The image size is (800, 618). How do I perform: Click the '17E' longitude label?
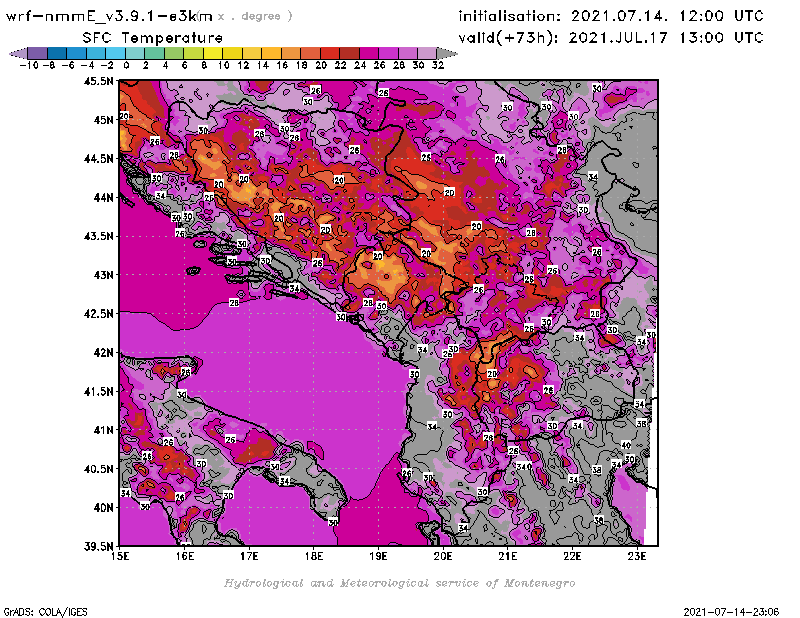tap(249, 556)
